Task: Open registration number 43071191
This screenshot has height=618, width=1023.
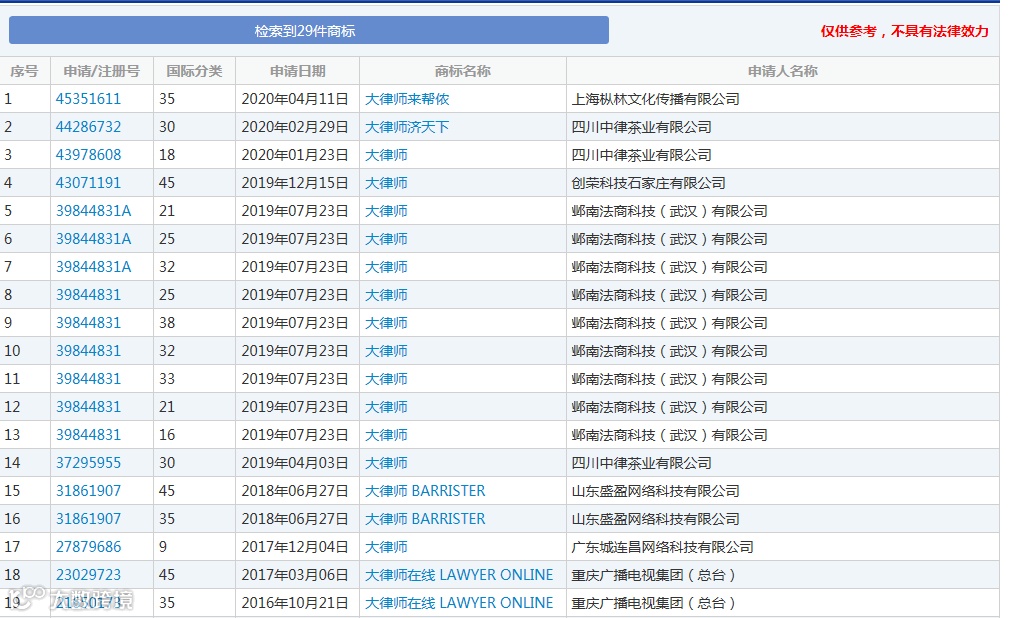Action: (88, 183)
